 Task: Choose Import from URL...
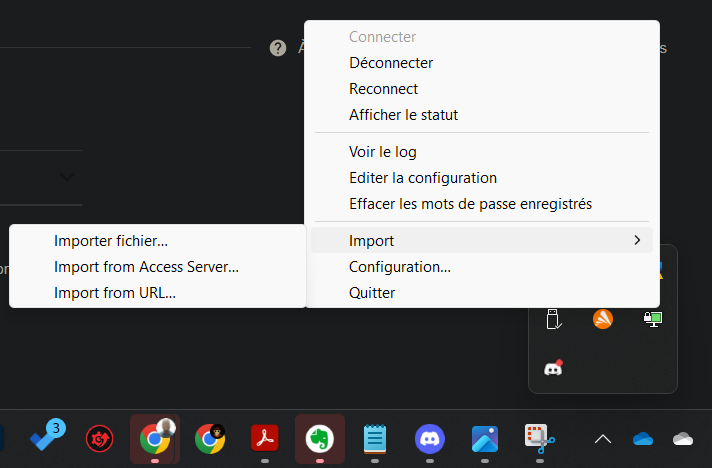pyautogui.click(x=157, y=293)
